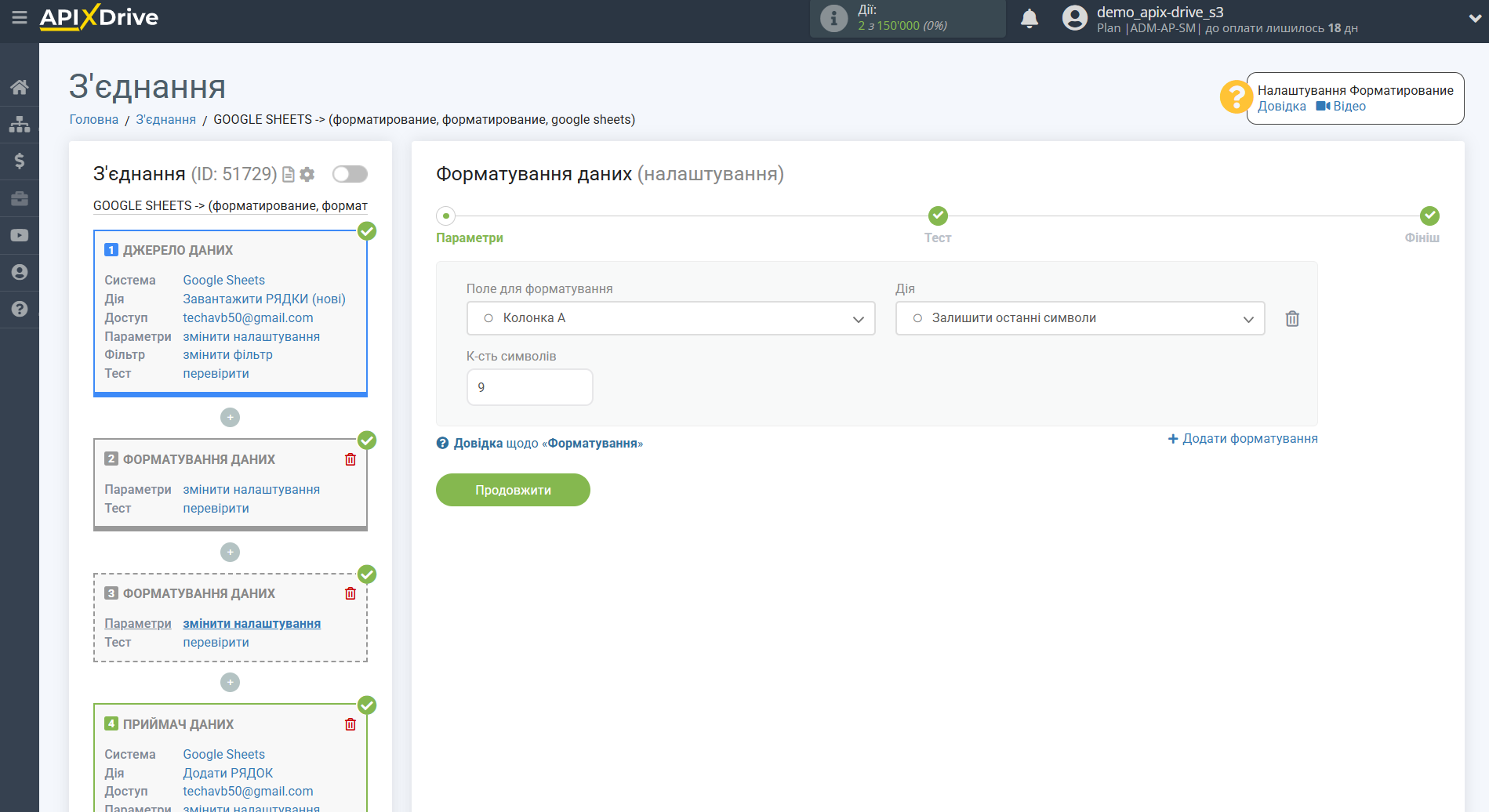Expand the account dropdown chevron
1489x812 pixels.
click(x=1475, y=19)
